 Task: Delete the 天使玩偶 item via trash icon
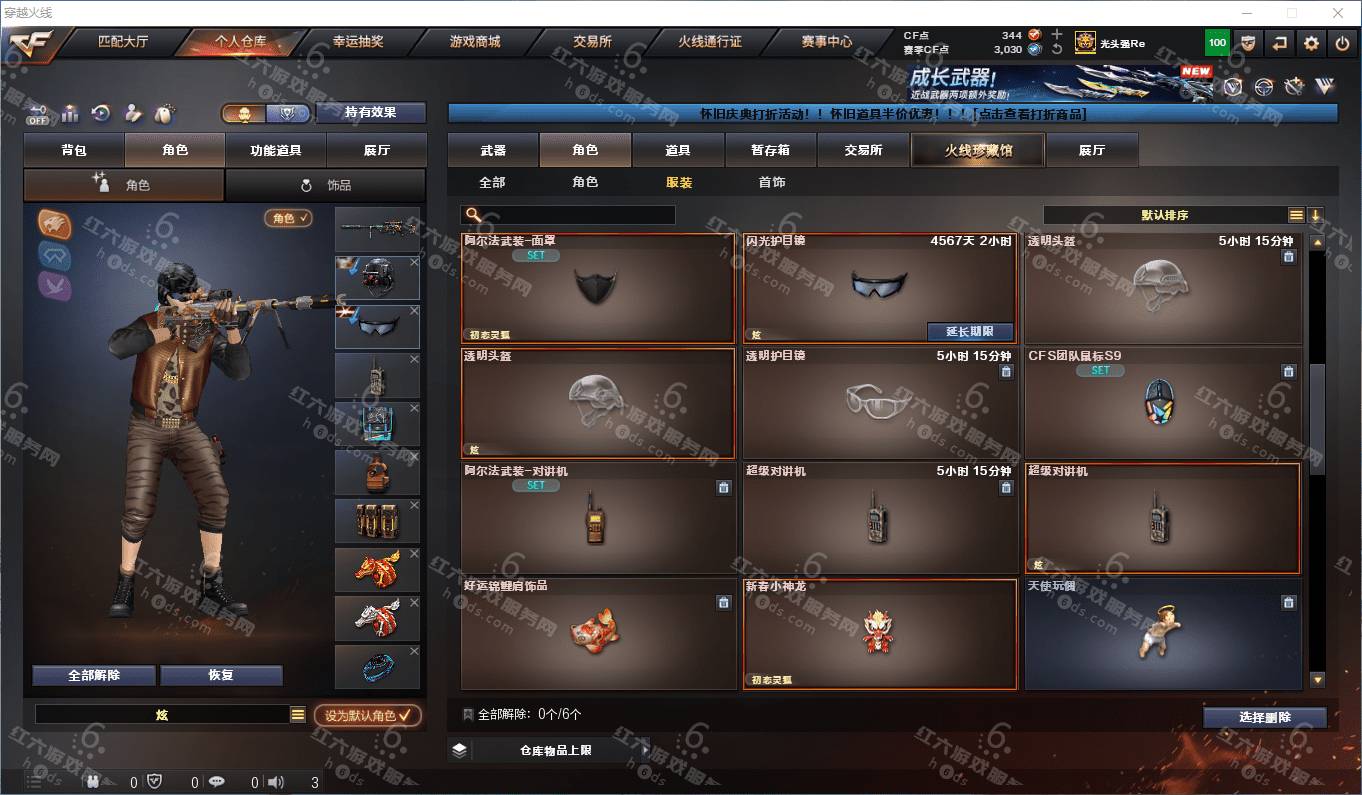coord(1288,602)
